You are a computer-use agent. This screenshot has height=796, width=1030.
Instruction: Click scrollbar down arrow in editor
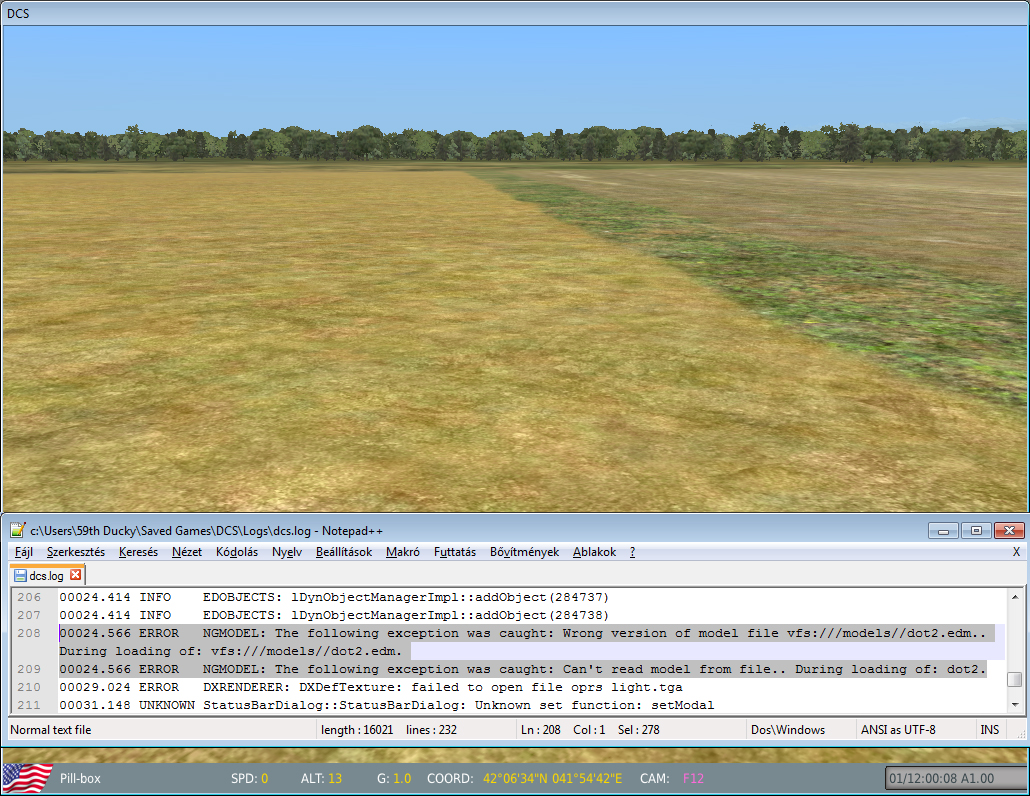click(x=1015, y=705)
